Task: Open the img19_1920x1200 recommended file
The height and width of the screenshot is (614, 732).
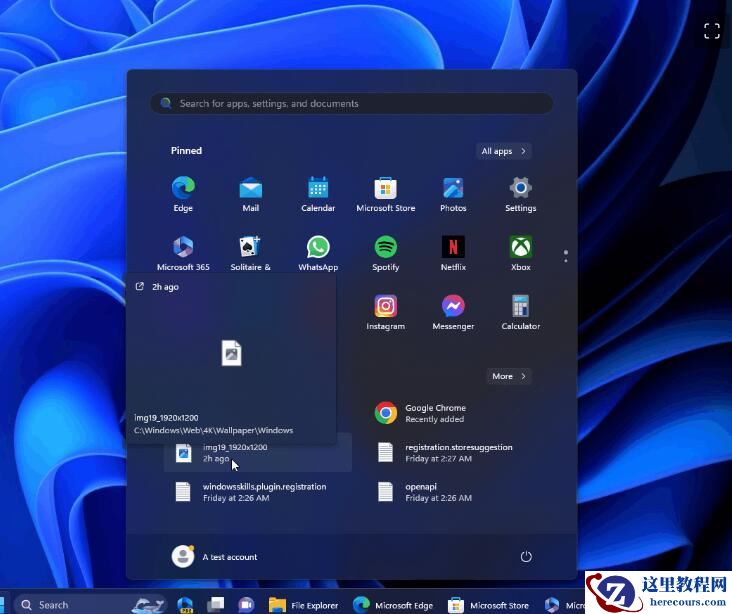Action: tap(258, 453)
